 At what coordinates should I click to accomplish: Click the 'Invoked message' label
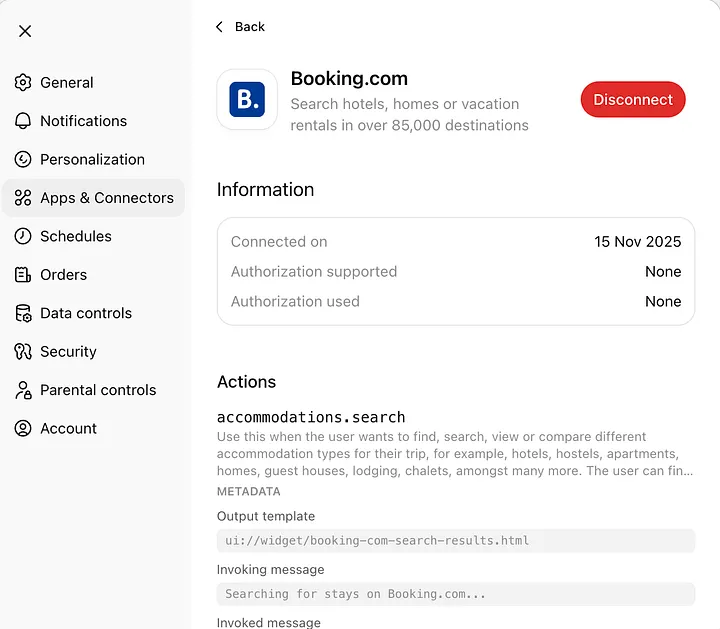269,623
